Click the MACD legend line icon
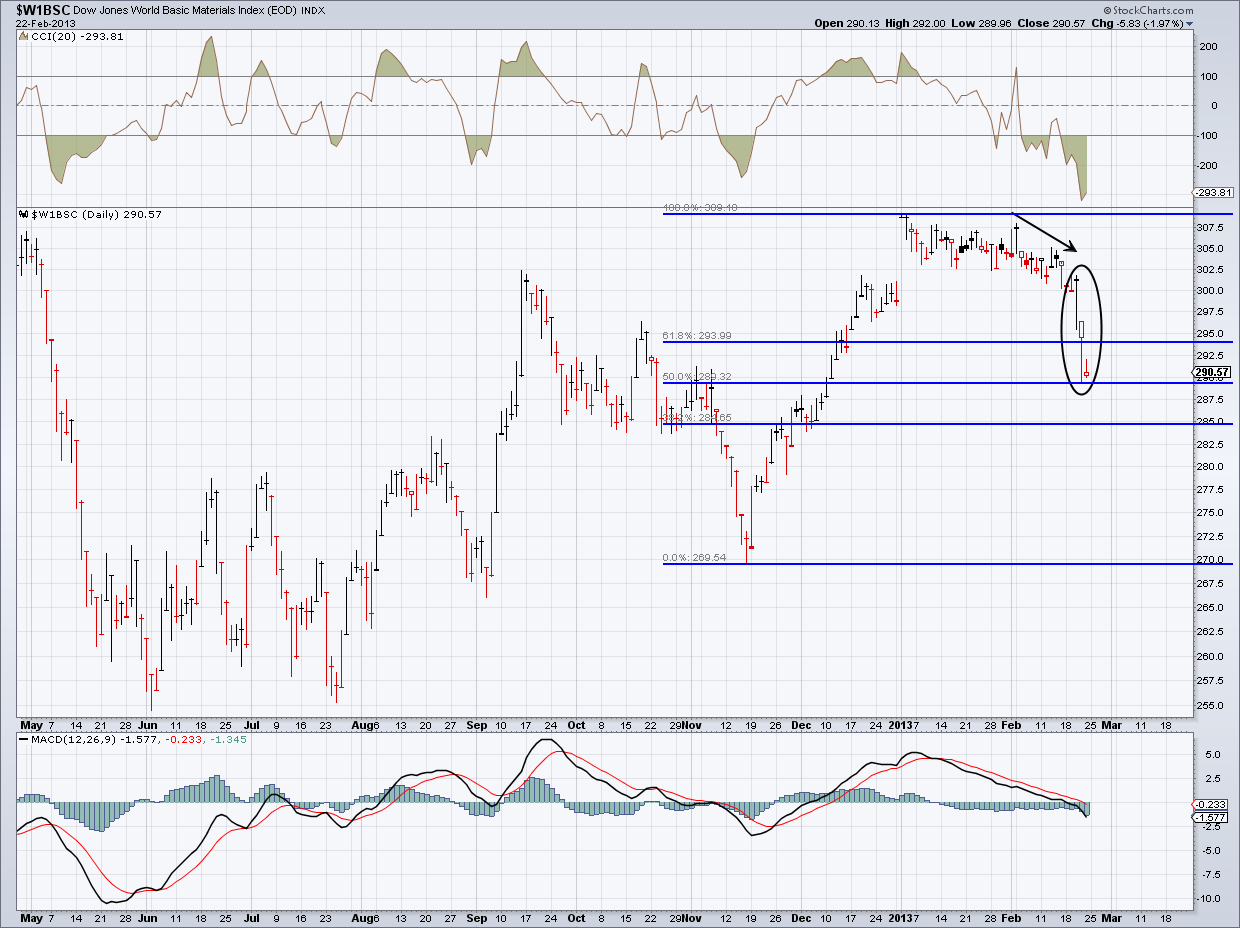The width and height of the screenshot is (1240, 928). (24, 739)
